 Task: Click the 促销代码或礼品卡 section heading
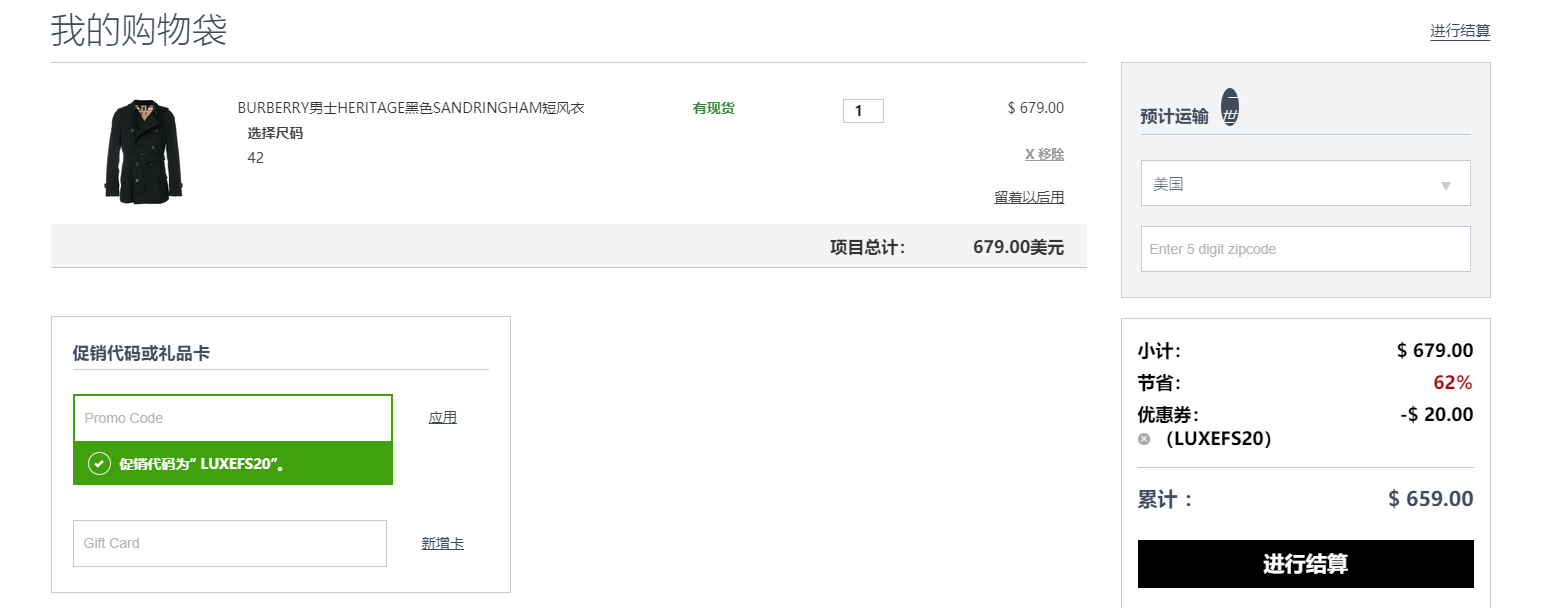tap(141, 353)
